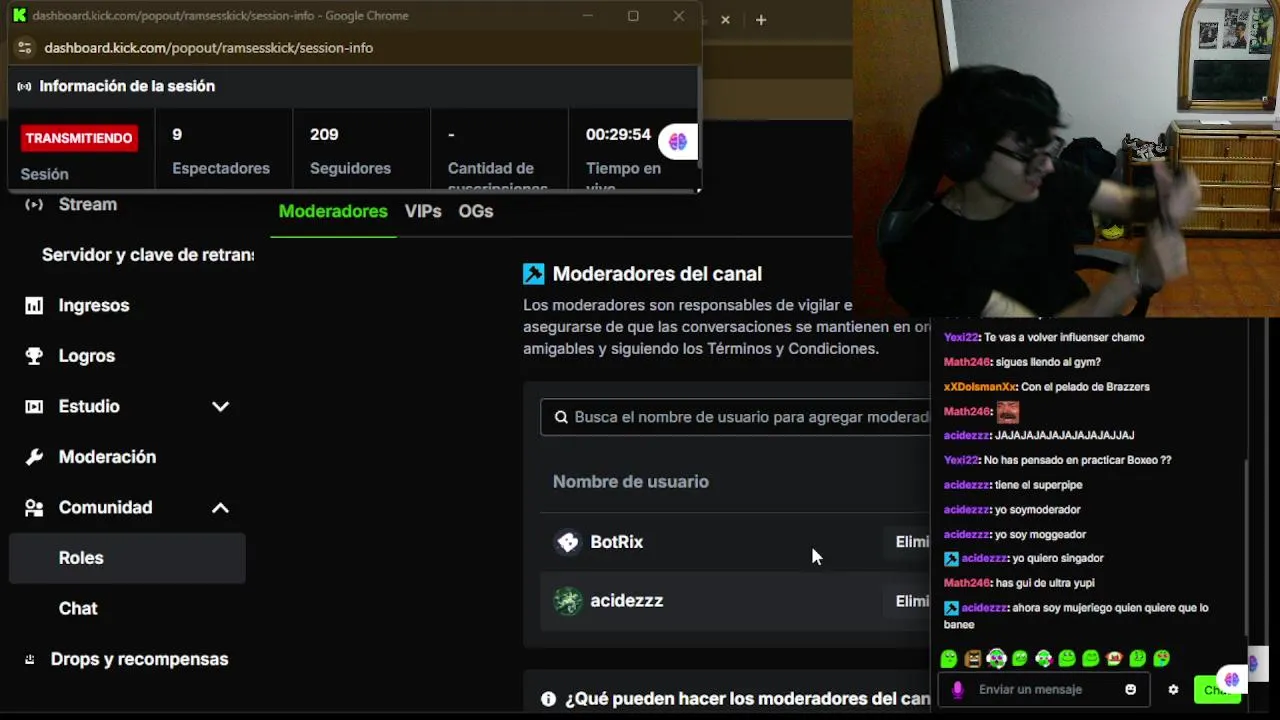Image resolution: width=1280 pixels, height=720 pixels.
Task: Click hammer icon beside Moderadores del canal
Action: (x=534, y=274)
